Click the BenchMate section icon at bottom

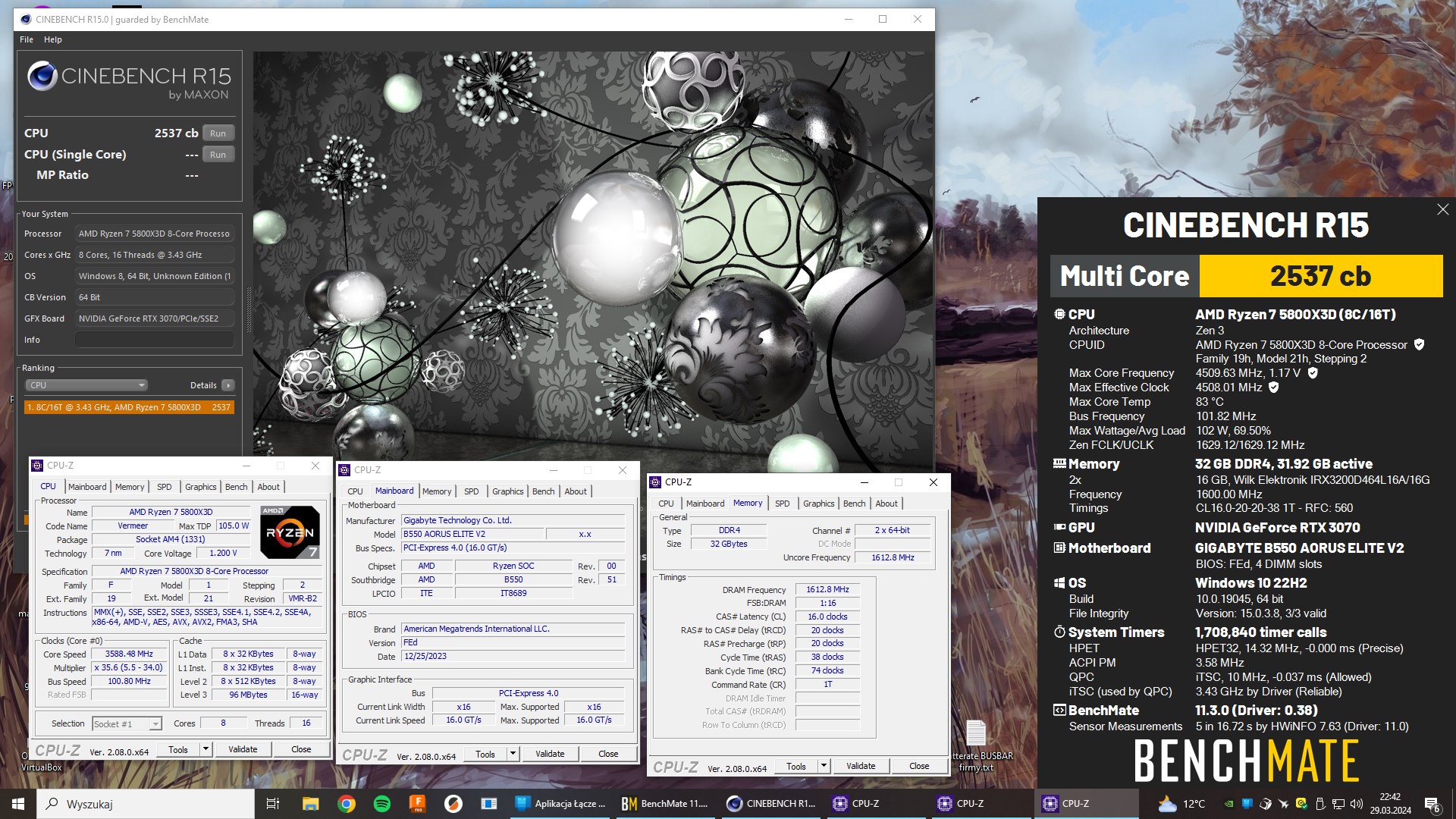(1059, 710)
